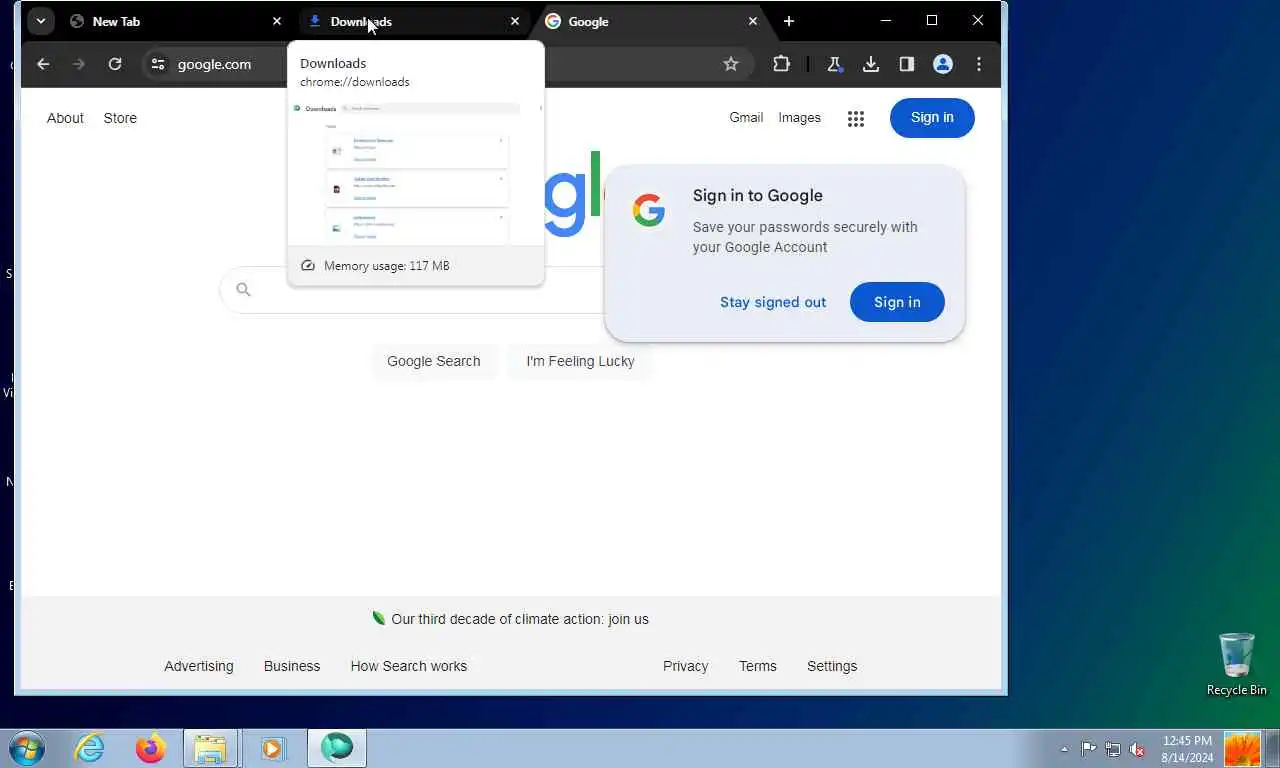Go to Gmail

(746, 117)
